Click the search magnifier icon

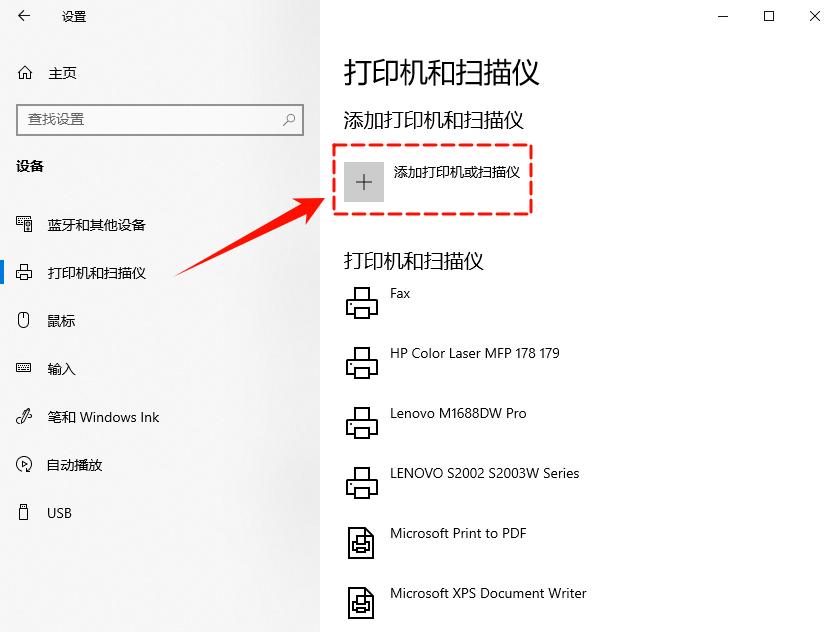point(289,119)
